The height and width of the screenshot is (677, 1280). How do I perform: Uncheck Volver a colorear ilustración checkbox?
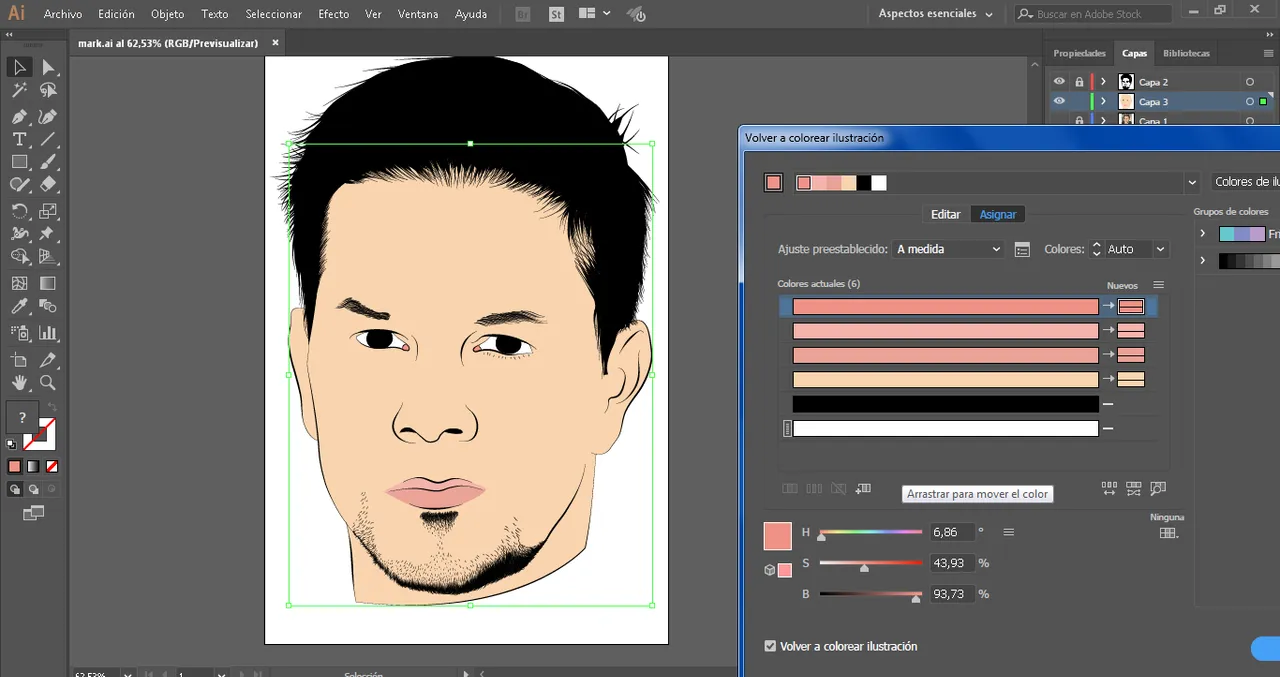pos(770,646)
